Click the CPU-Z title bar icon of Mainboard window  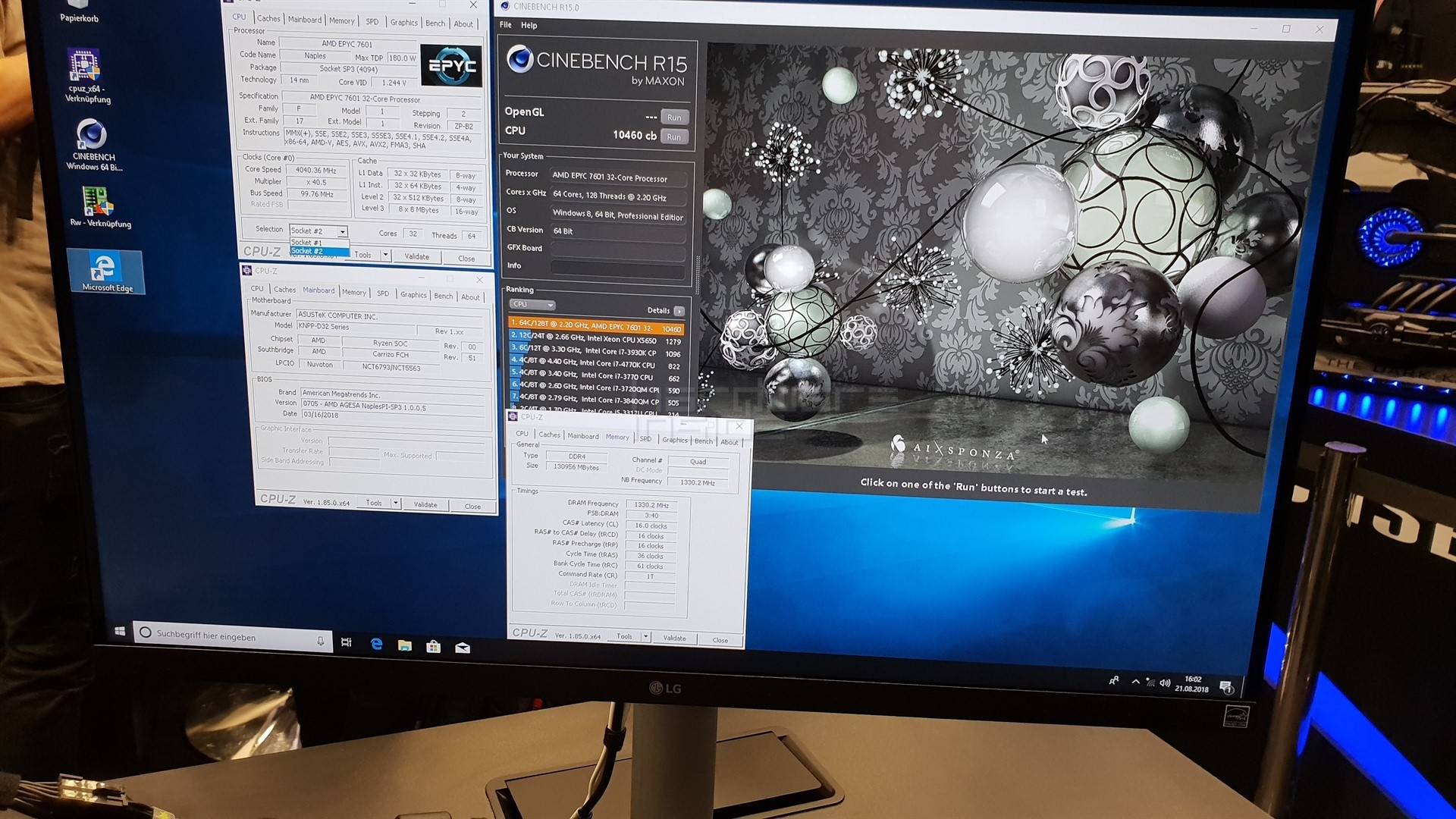[x=246, y=270]
